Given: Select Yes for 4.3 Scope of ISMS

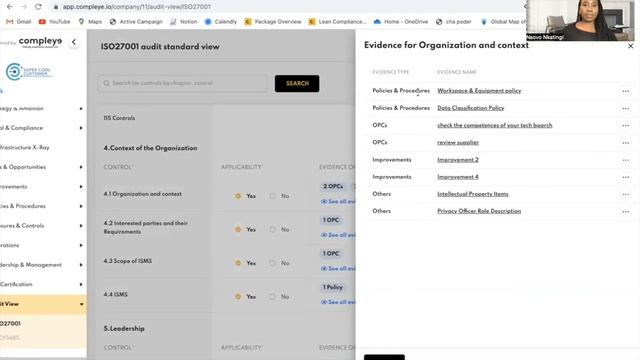Looking at the screenshot, I should coord(238,263).
